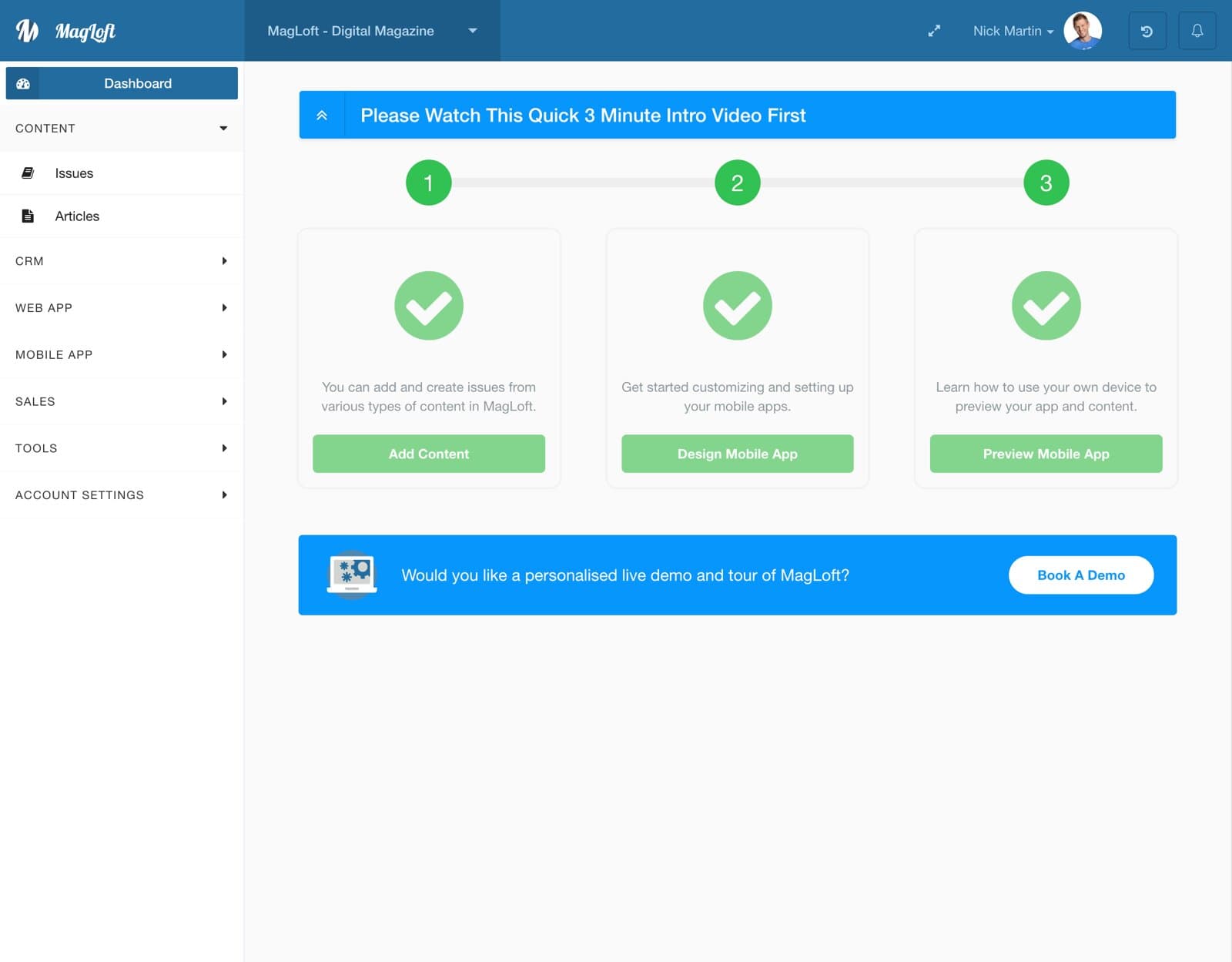Click the step 1 circle

pyautogui.click(x=429, y=183)
